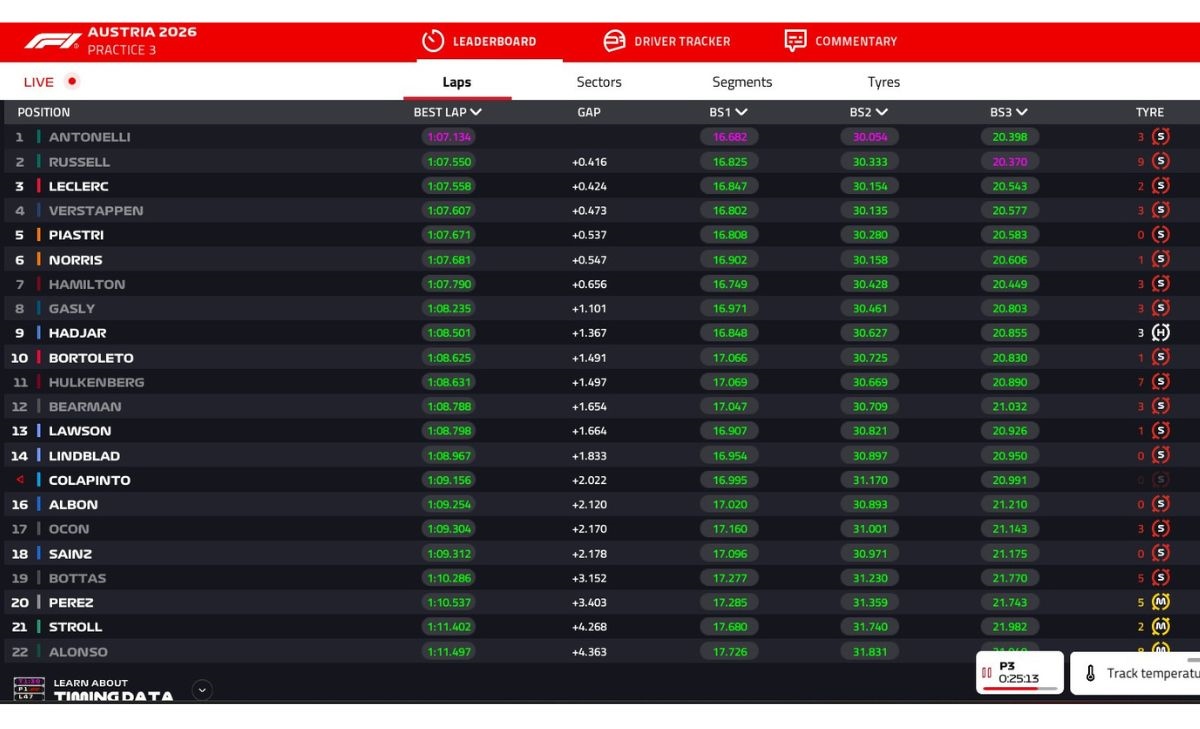Click the thermometer icon for track temperature

pos(1091,674)
